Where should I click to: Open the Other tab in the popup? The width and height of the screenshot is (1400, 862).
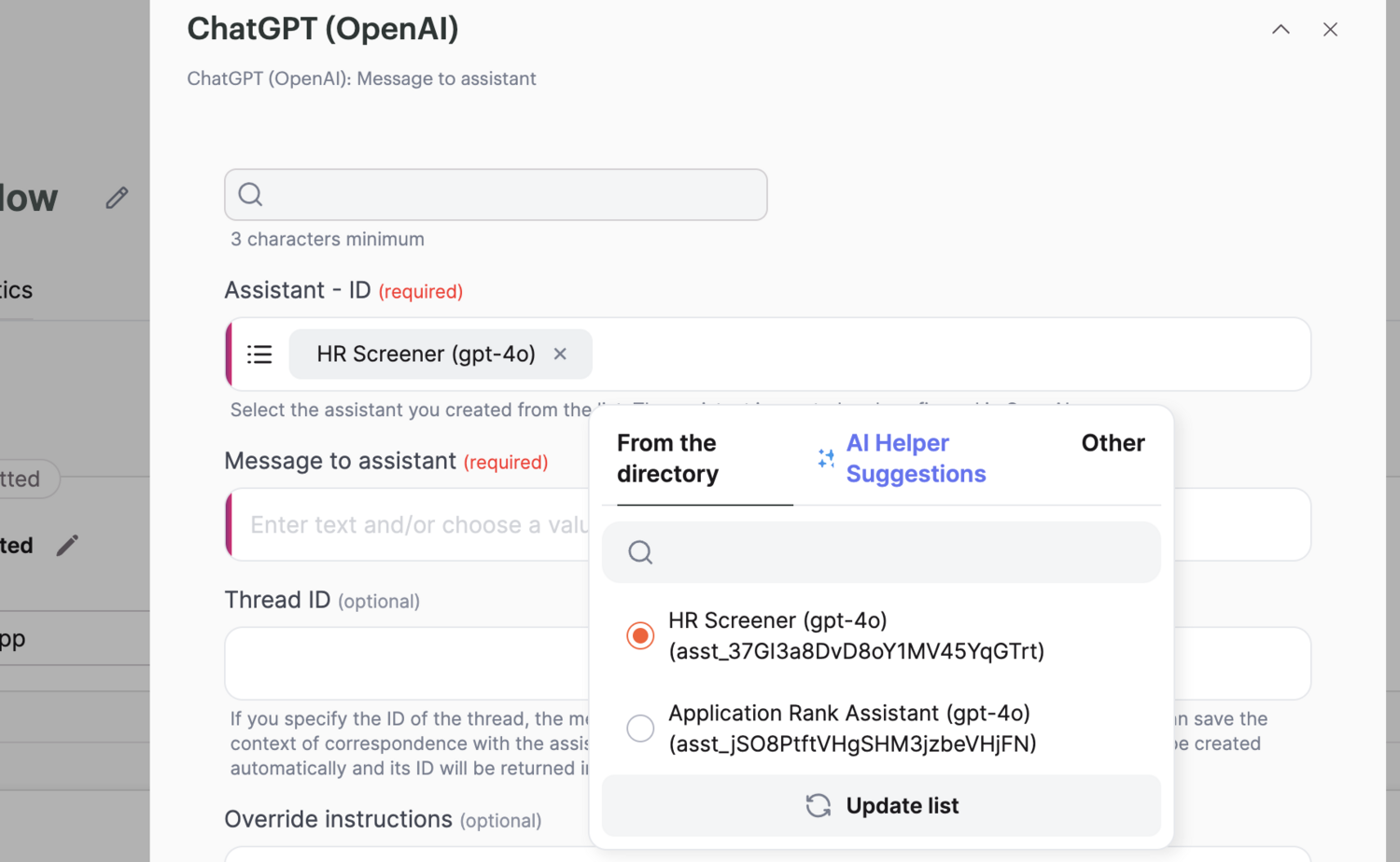[x=1113, y=443]
